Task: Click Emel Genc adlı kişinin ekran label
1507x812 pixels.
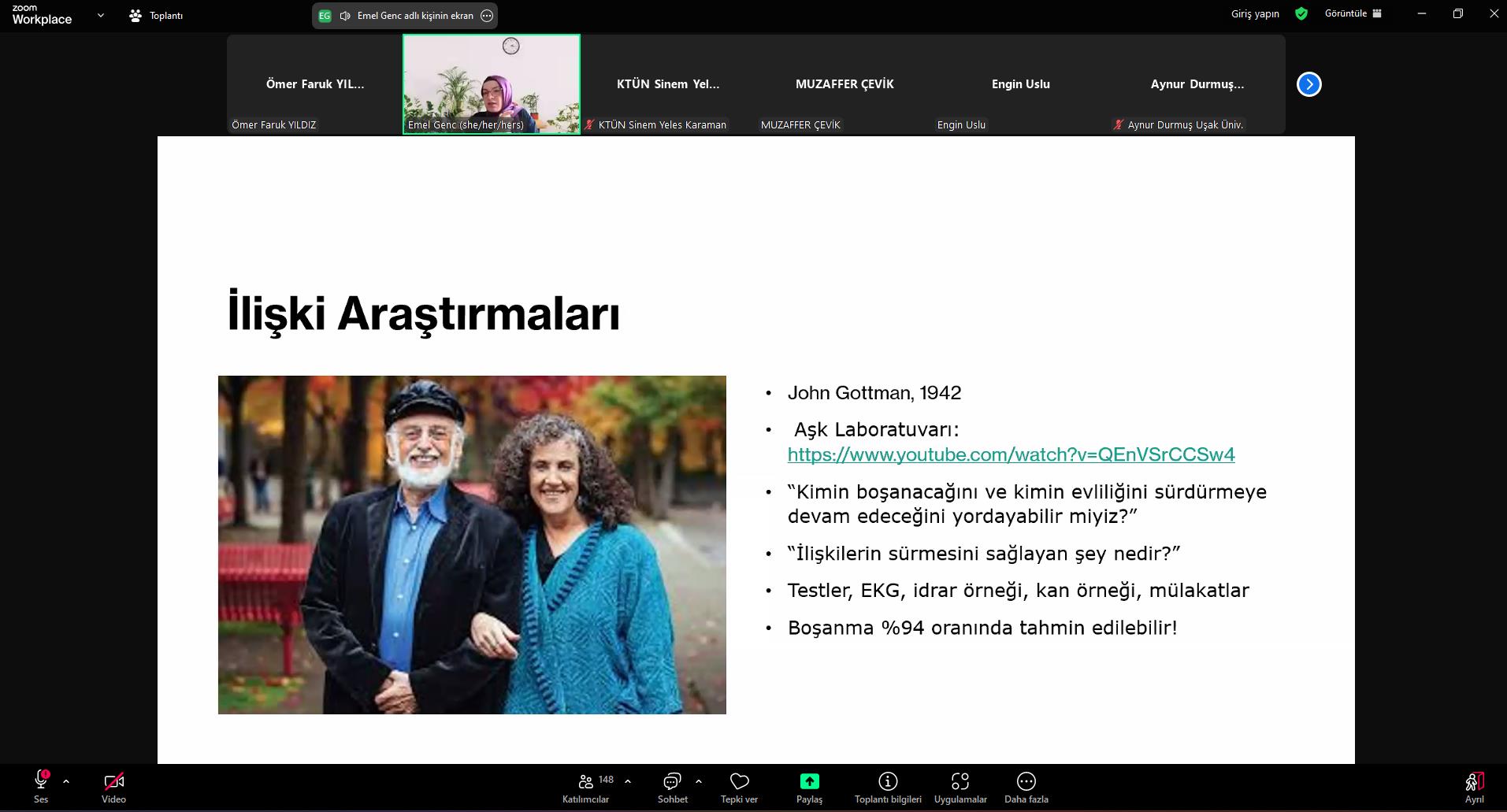Action: [x=415, y=16]
